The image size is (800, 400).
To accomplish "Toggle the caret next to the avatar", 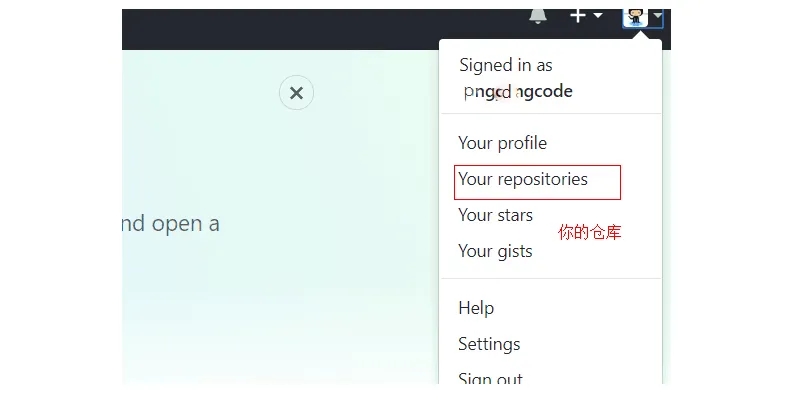I will point(658,16).
